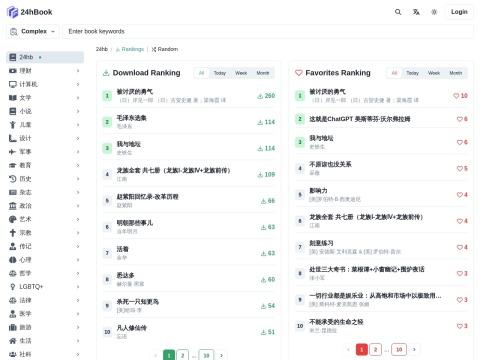
Task: Click the 宗教 cross icon
Action: pyautogui.click(x=13, y=233)
